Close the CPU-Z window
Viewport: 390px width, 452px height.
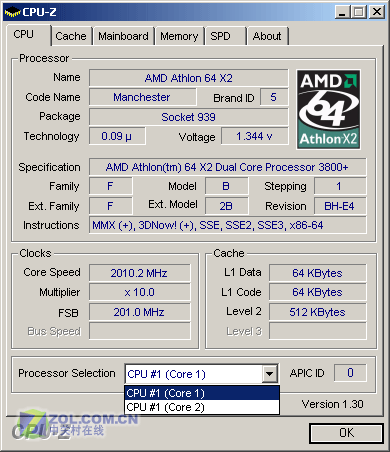pos(377,12)
